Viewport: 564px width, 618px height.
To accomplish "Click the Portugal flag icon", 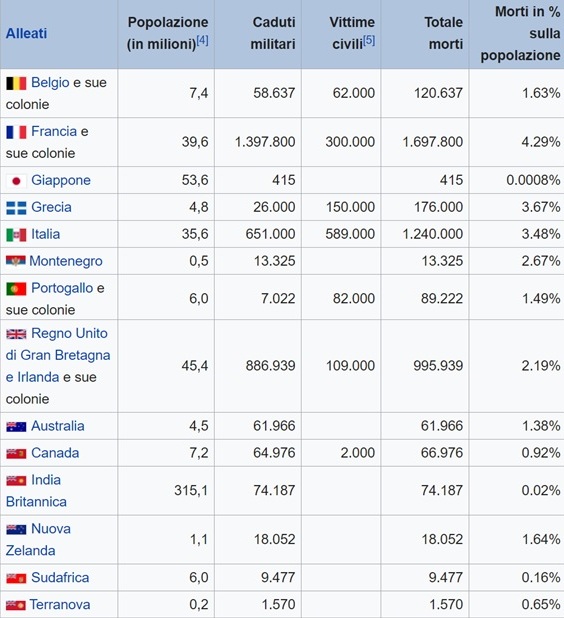I will (x=16, y=289).
